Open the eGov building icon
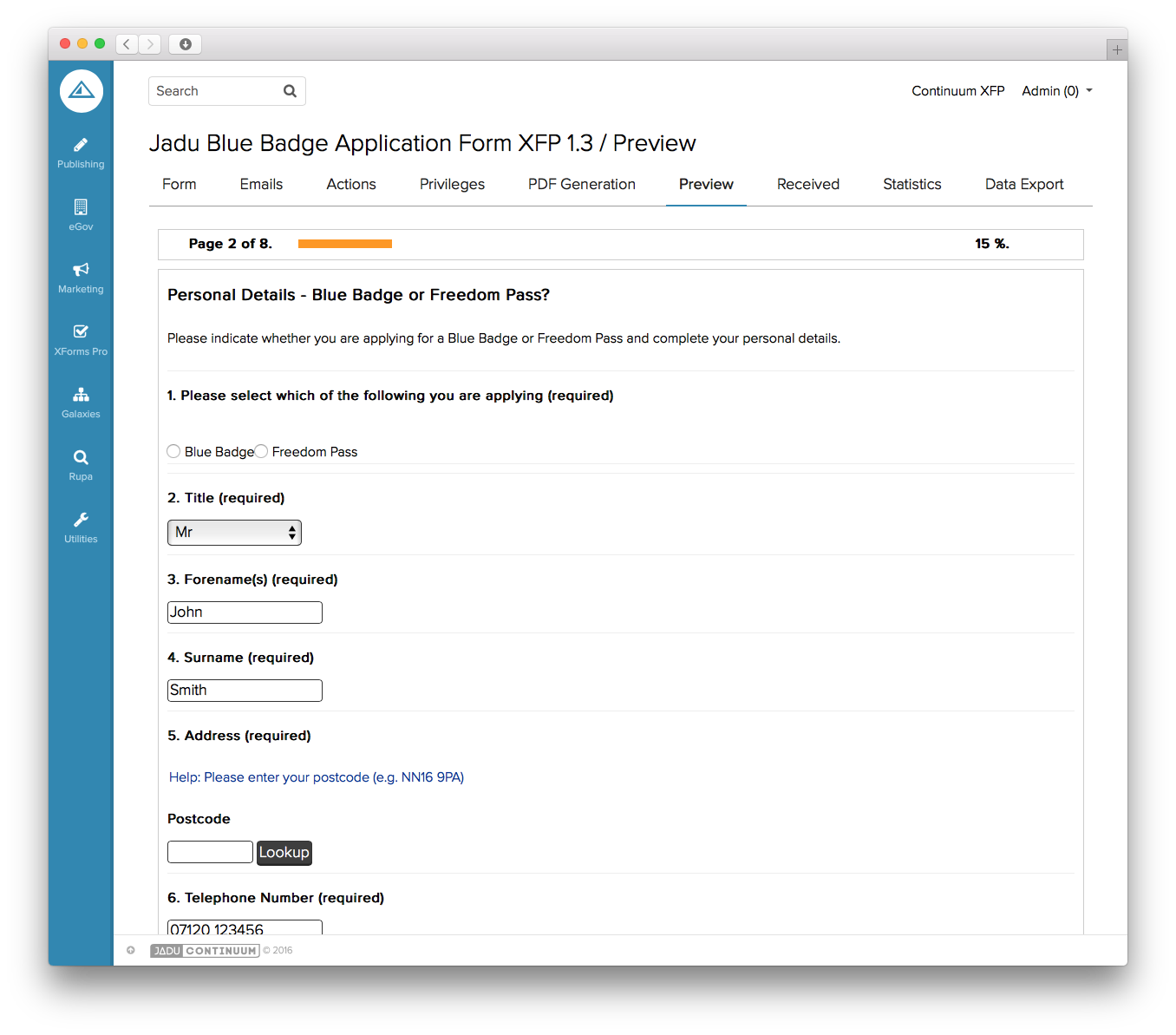 pyautogui.click(x=81, y=207)
